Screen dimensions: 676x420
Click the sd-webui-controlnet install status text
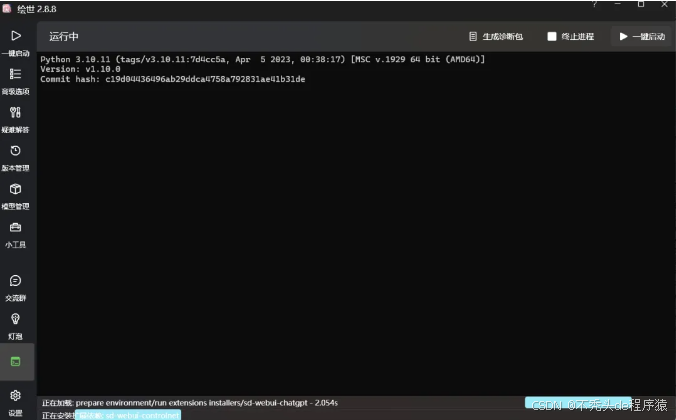110,415
